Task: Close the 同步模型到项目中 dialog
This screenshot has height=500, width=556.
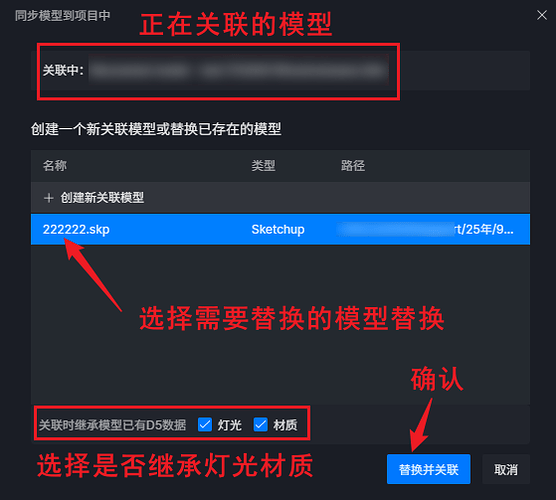Action: pyautogui.click(x=541, y=15)
